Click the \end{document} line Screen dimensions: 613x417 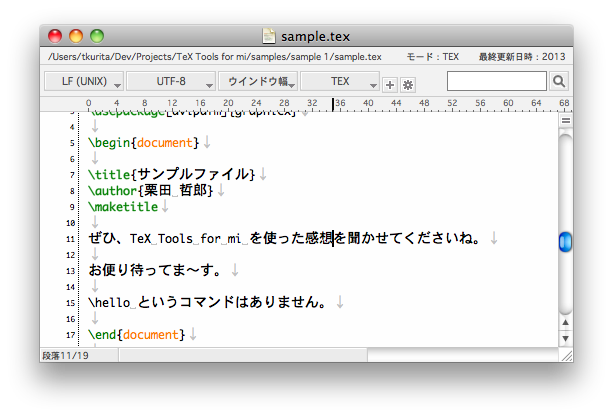(136, 335)
